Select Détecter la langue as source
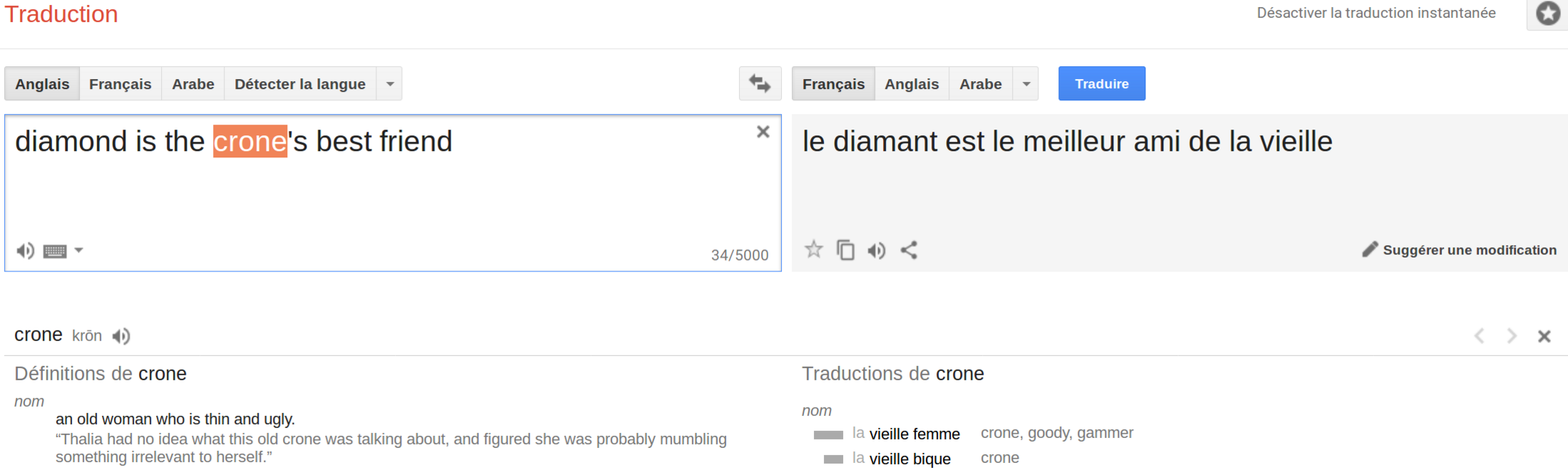 [x=299, y=84]
